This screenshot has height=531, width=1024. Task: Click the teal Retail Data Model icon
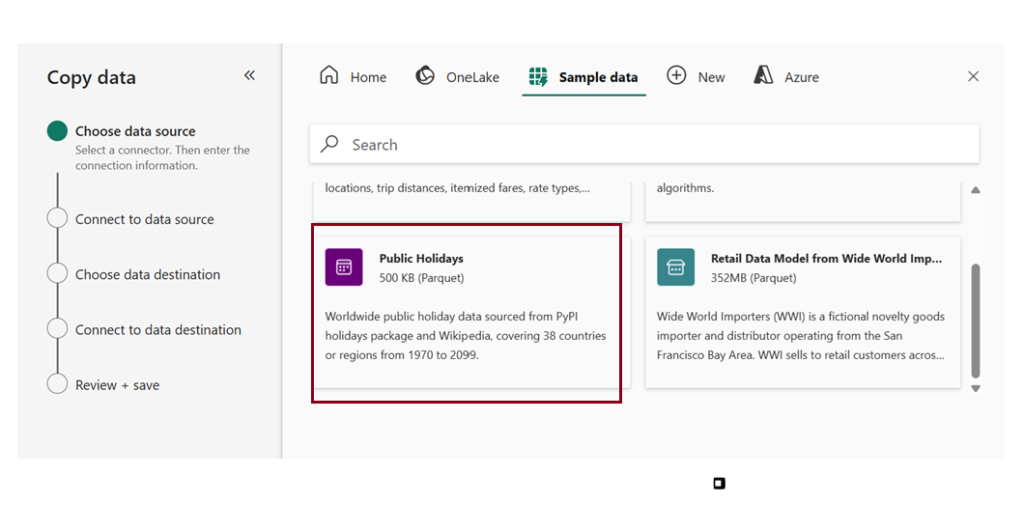(675, 267)
